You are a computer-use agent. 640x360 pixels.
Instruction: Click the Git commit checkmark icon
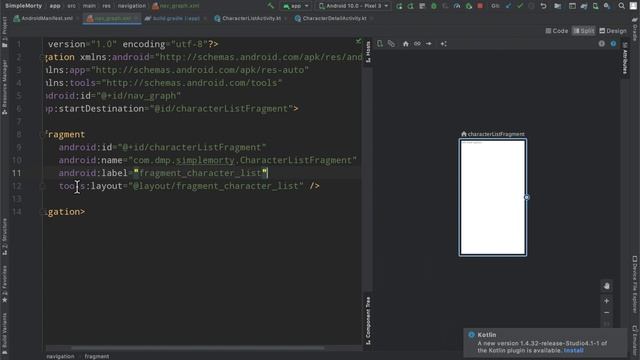520,6
